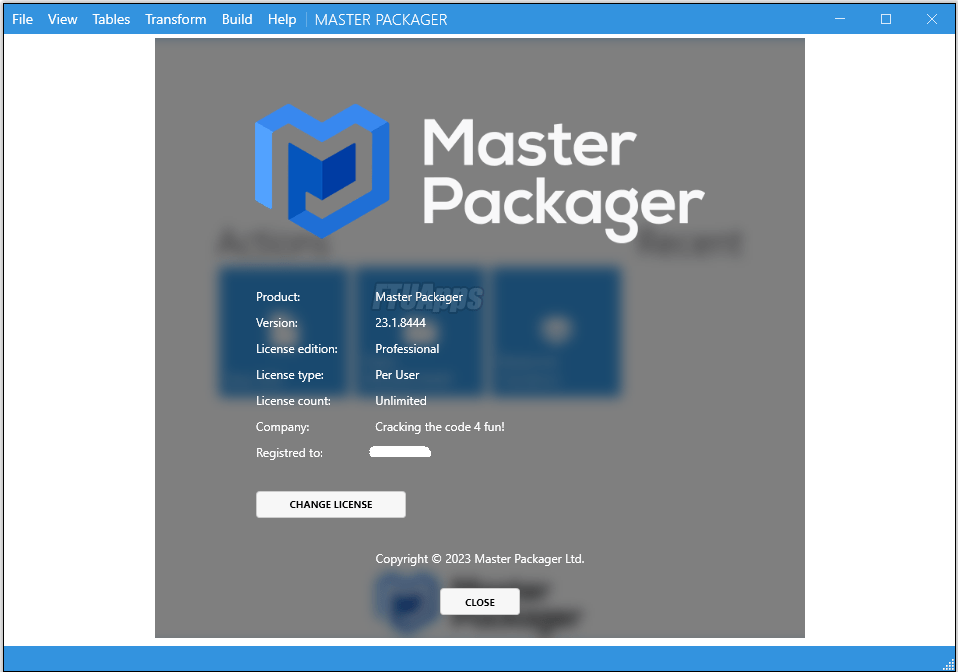This screenshot has width=958, height=672.
Task: Click the window resize grip in status bar
Action: (949, 665)
